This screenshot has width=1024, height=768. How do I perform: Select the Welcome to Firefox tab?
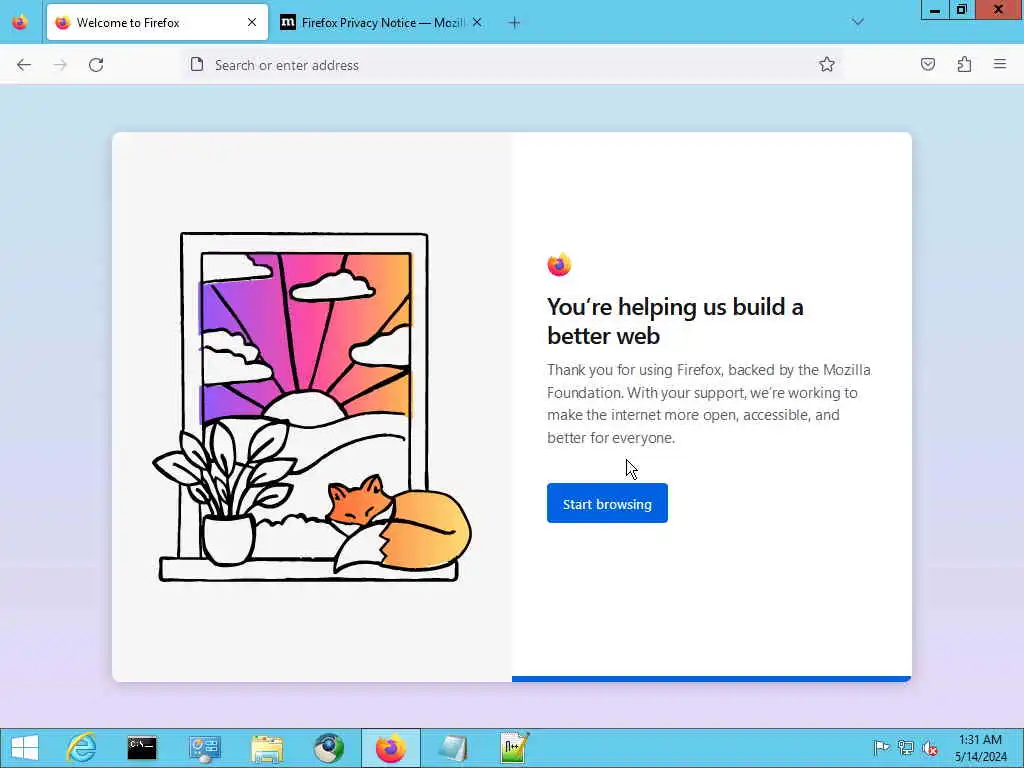[x=157, y=23]
